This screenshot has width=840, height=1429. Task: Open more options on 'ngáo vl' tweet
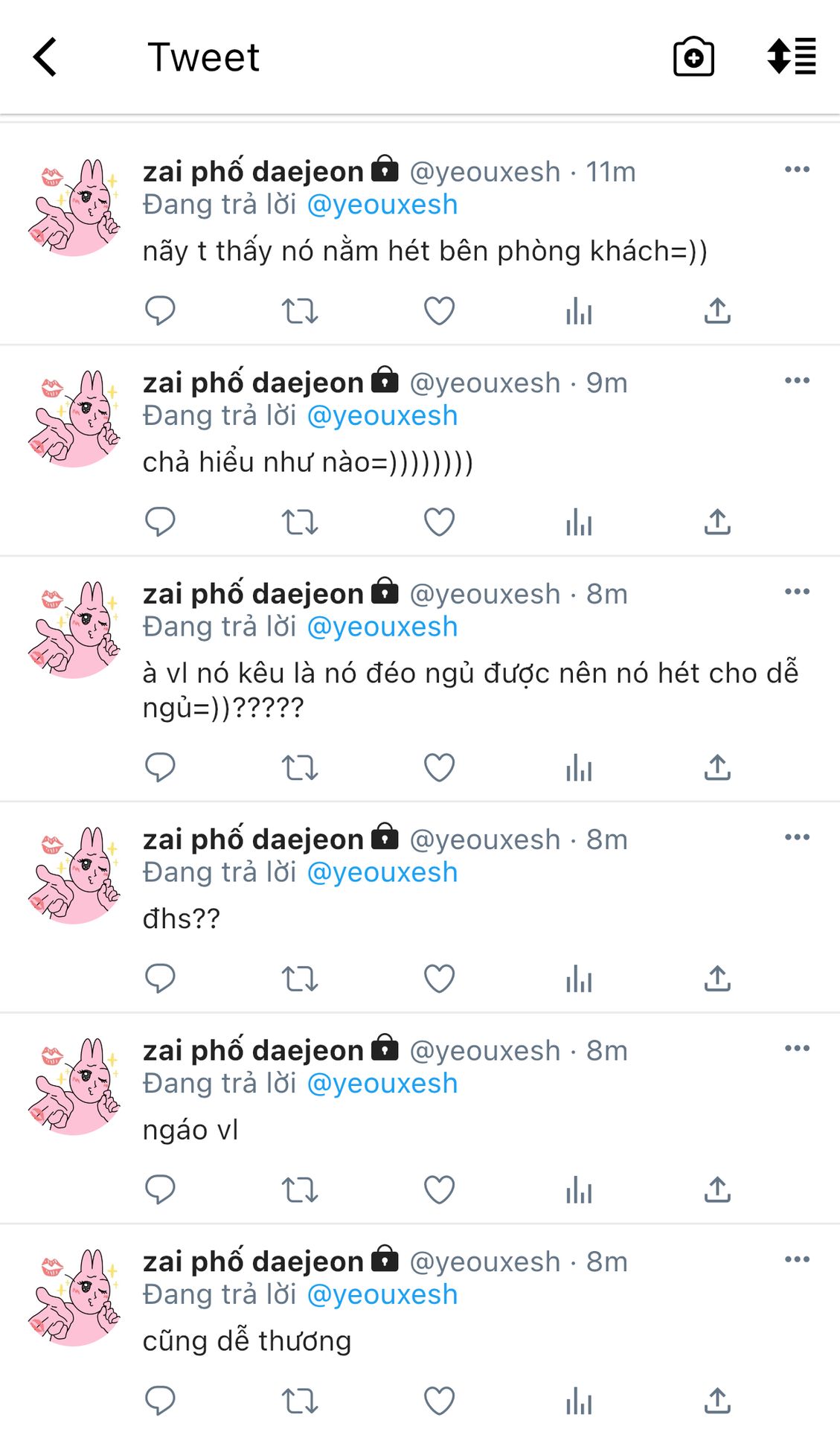[x=797, y=1049]
